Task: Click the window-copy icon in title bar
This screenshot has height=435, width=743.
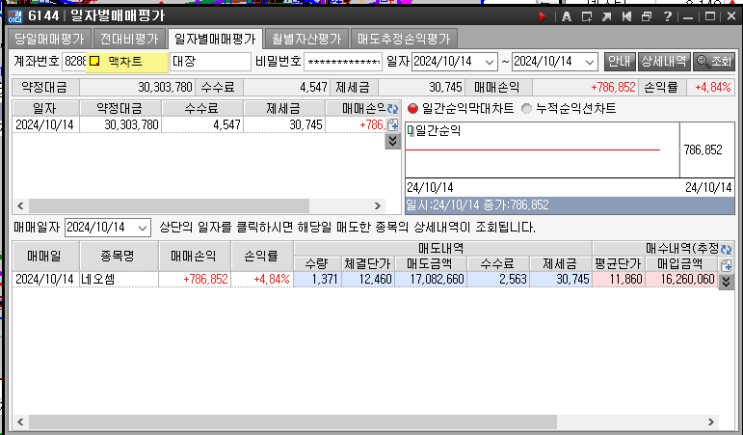Action: [x=646, y=17]
